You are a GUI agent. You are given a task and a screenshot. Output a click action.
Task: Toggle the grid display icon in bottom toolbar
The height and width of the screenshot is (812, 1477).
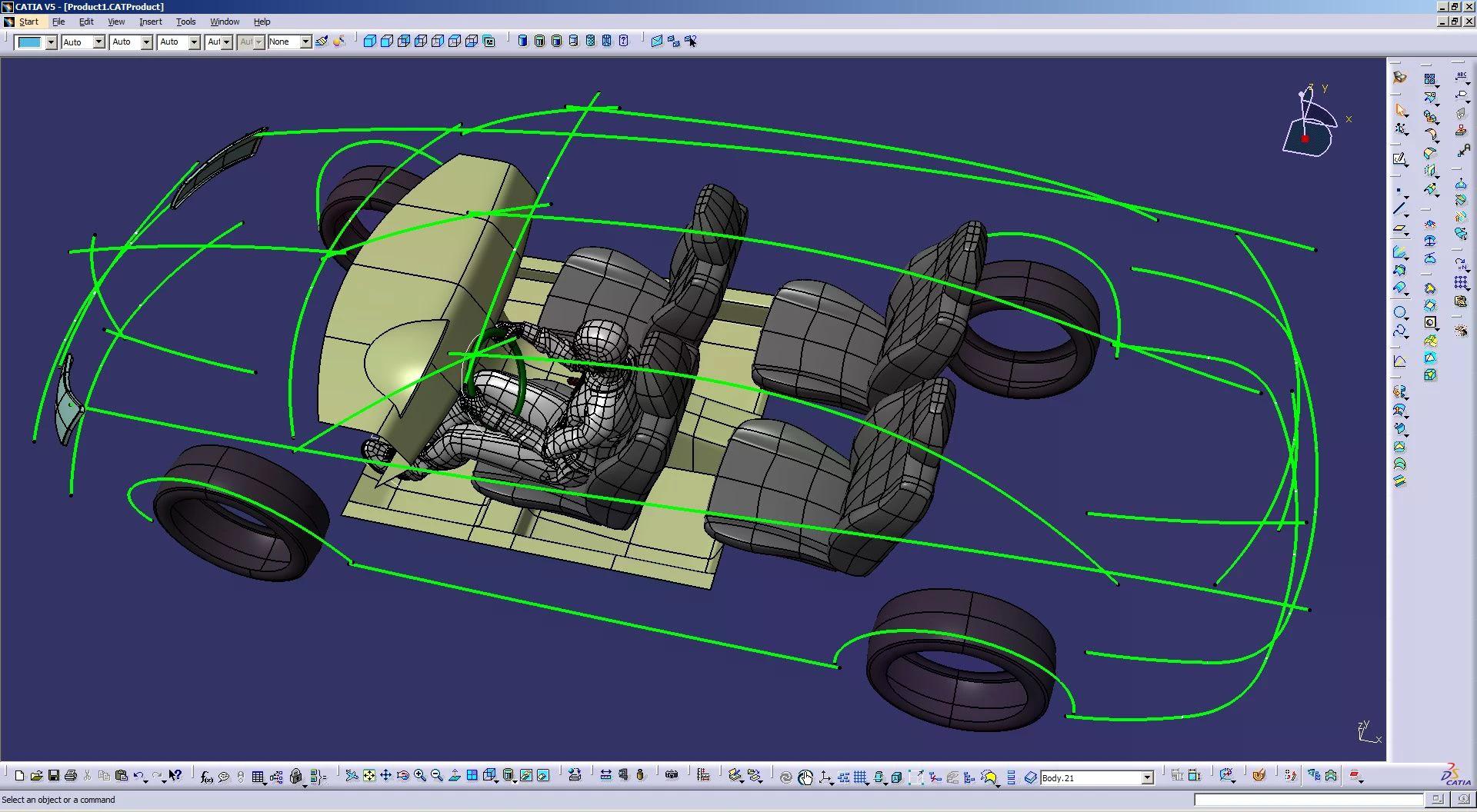860,777
